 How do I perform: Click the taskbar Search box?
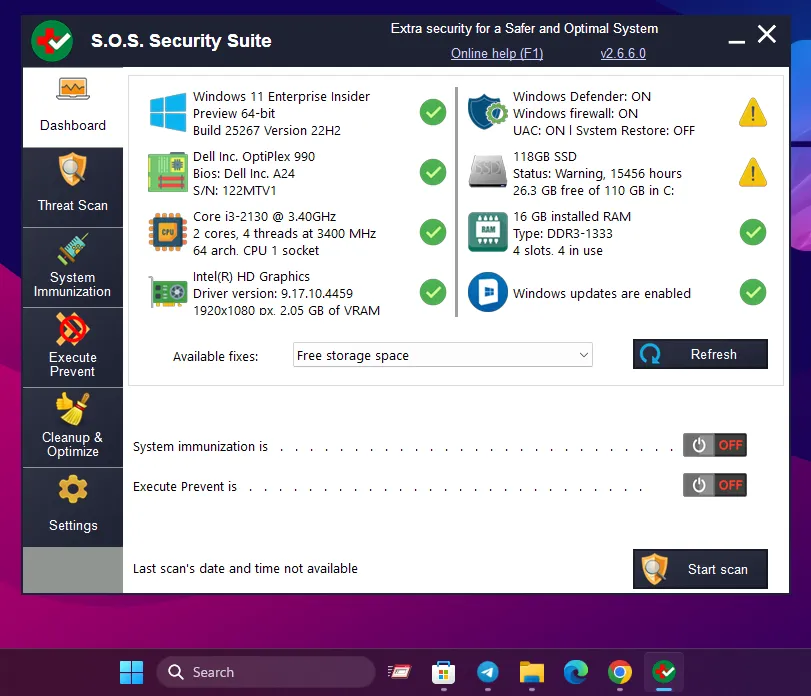coord(266,672)
